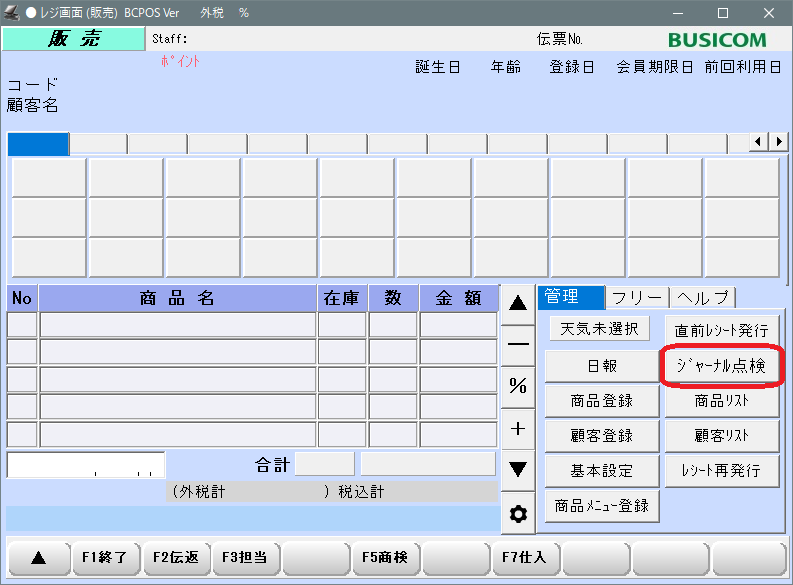Open the ヘルプ tab
This screenshot has height=585, width=793.
pos(703,297)
